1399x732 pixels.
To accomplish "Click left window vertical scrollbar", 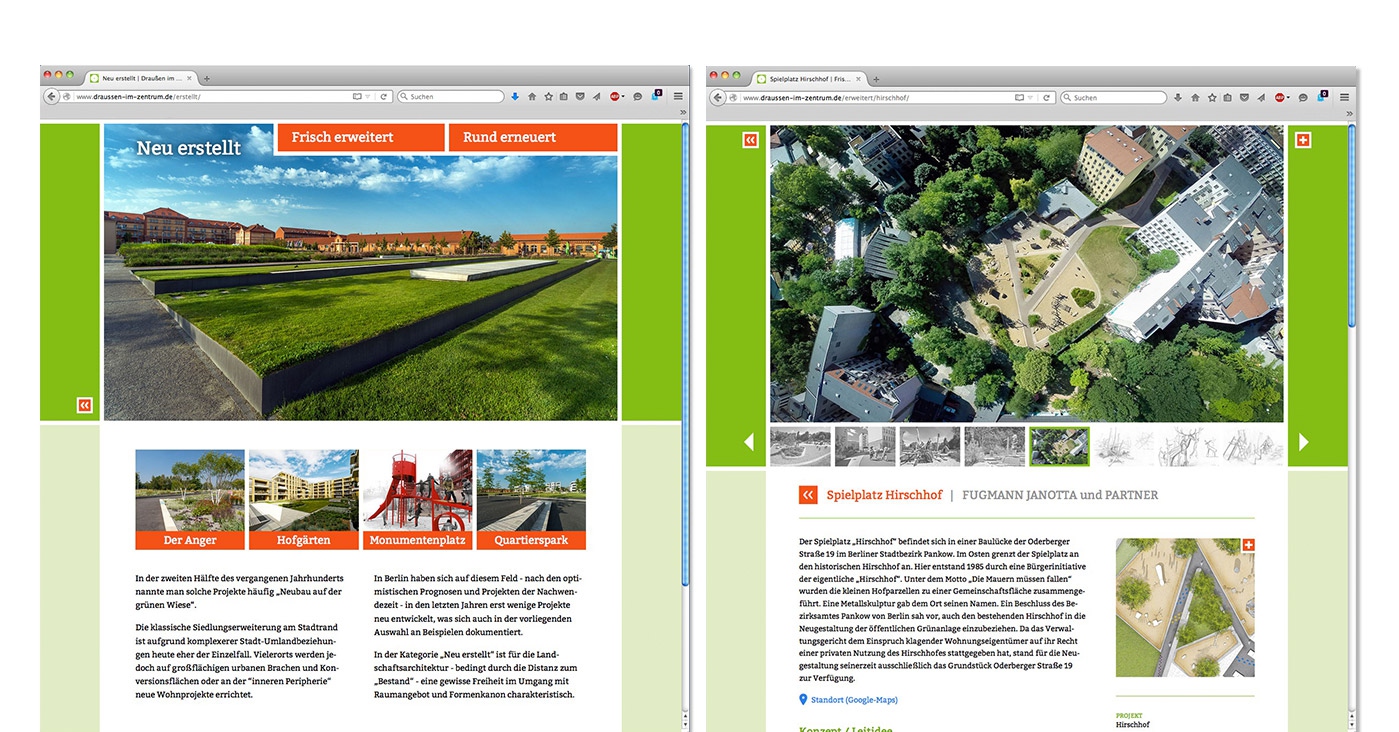I will point(685,353).
